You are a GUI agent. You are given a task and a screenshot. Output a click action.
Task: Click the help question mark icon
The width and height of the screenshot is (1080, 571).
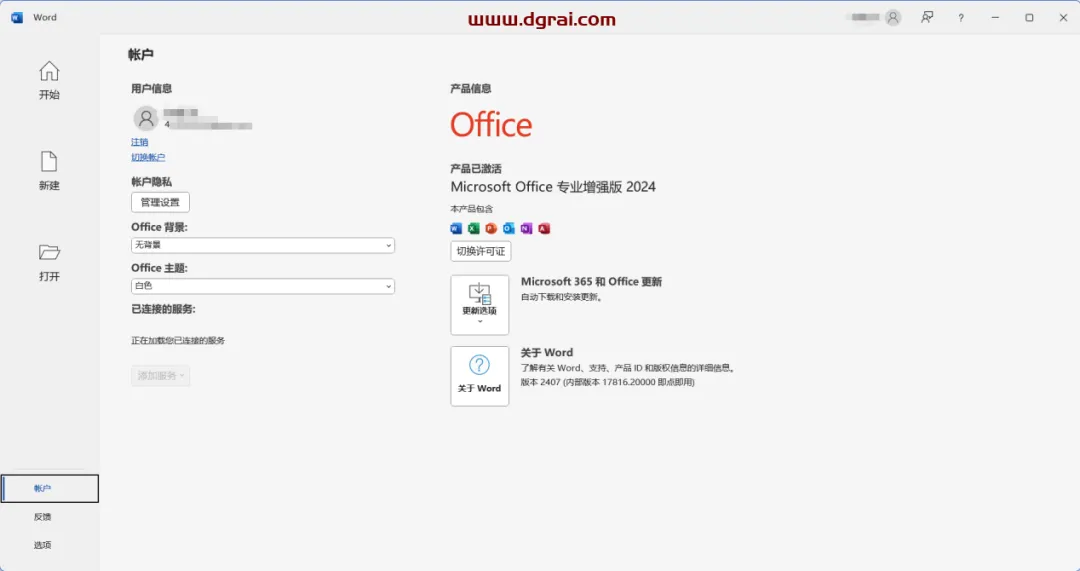tap(961, 18)
